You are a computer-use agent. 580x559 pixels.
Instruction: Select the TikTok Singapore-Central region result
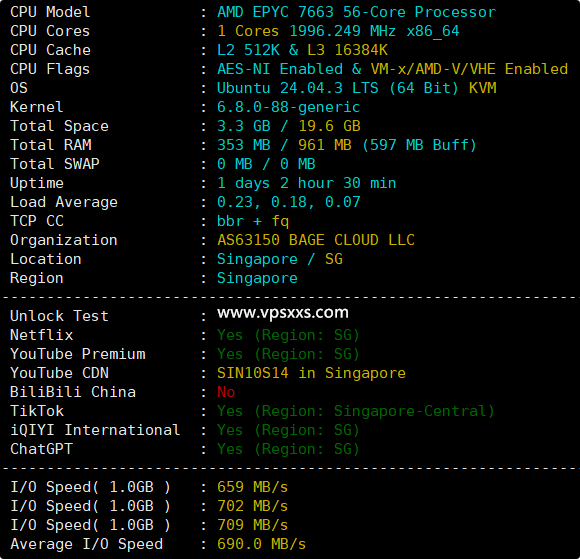coord(355,411)
